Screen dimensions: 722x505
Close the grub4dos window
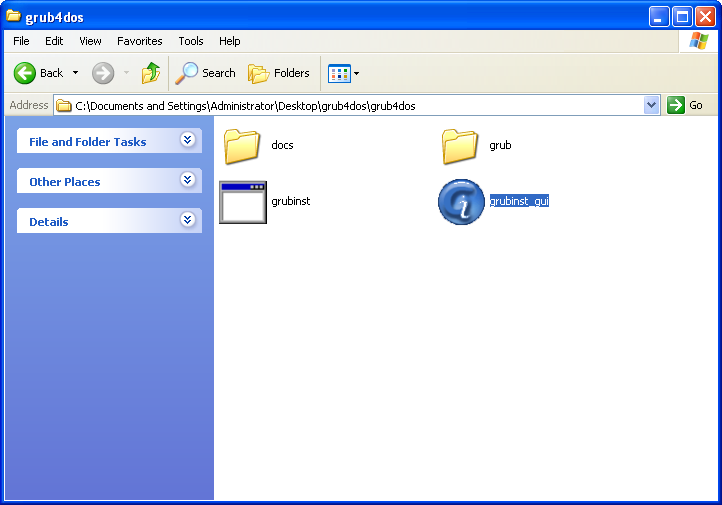(x=705, y=17)
